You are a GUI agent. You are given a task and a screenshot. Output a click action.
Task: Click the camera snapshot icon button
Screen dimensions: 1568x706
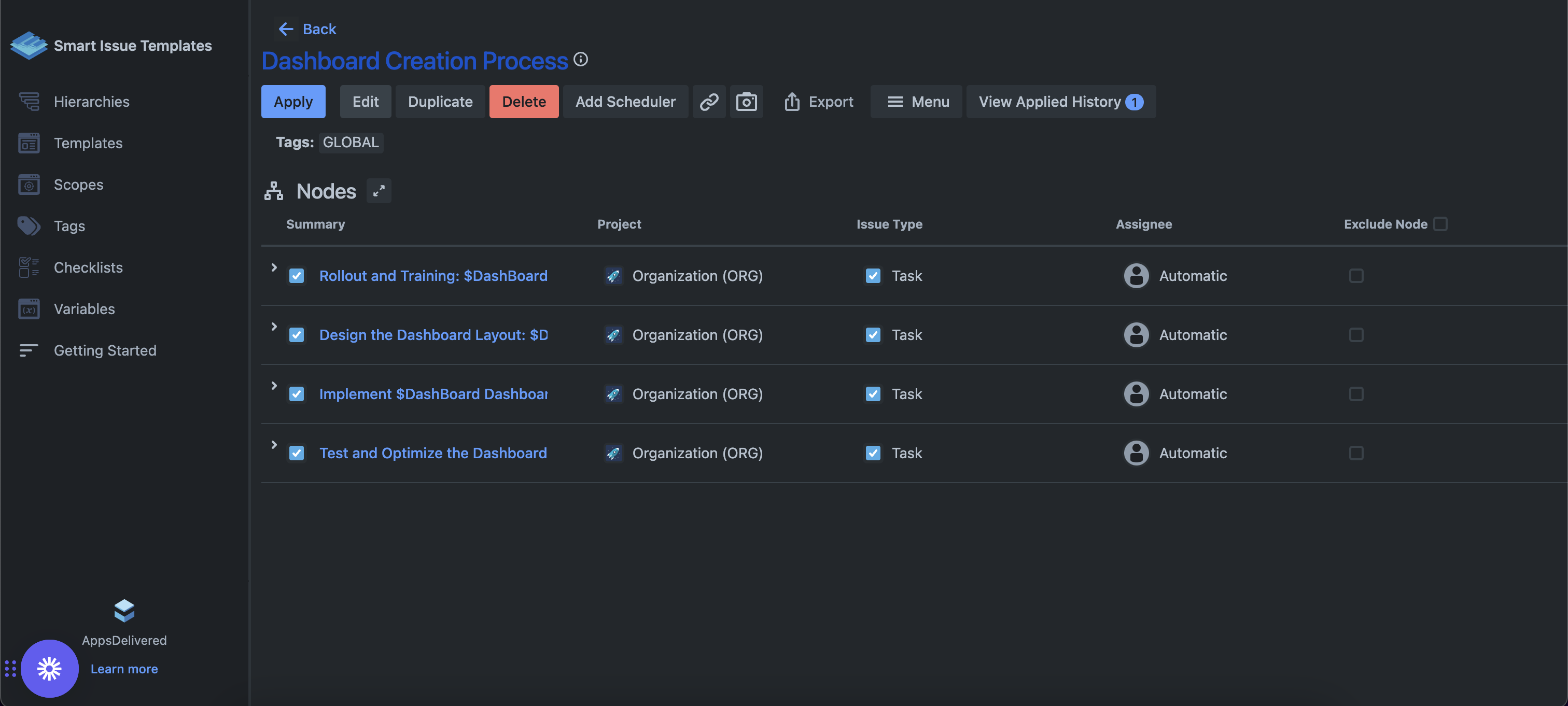746,102
